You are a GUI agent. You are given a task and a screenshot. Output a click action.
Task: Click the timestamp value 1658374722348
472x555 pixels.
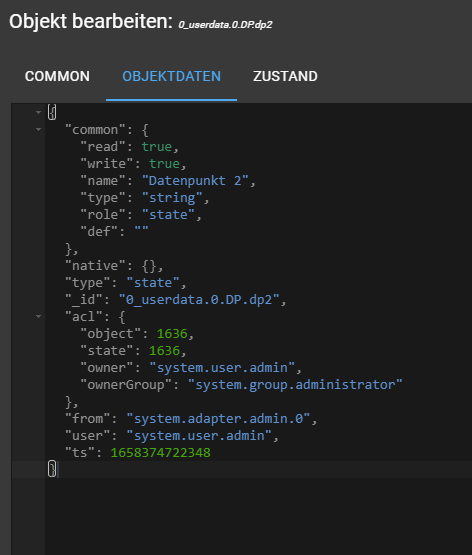click(160, 452)
